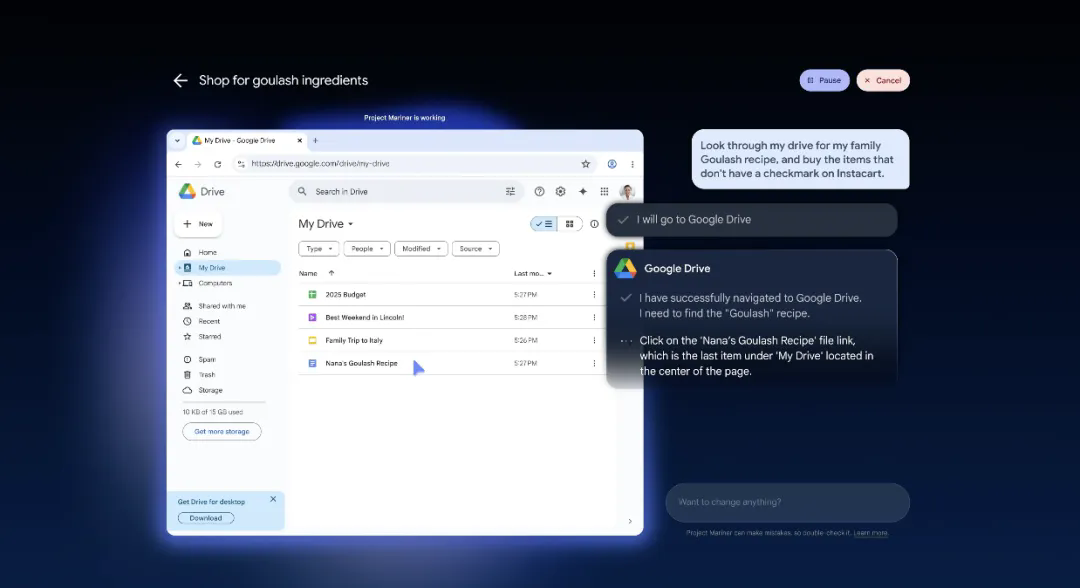Screen dimensions: 1080x588
Task: Open the My Drive title dropdown
Action: pyautogui.click(x=326, y=224)
